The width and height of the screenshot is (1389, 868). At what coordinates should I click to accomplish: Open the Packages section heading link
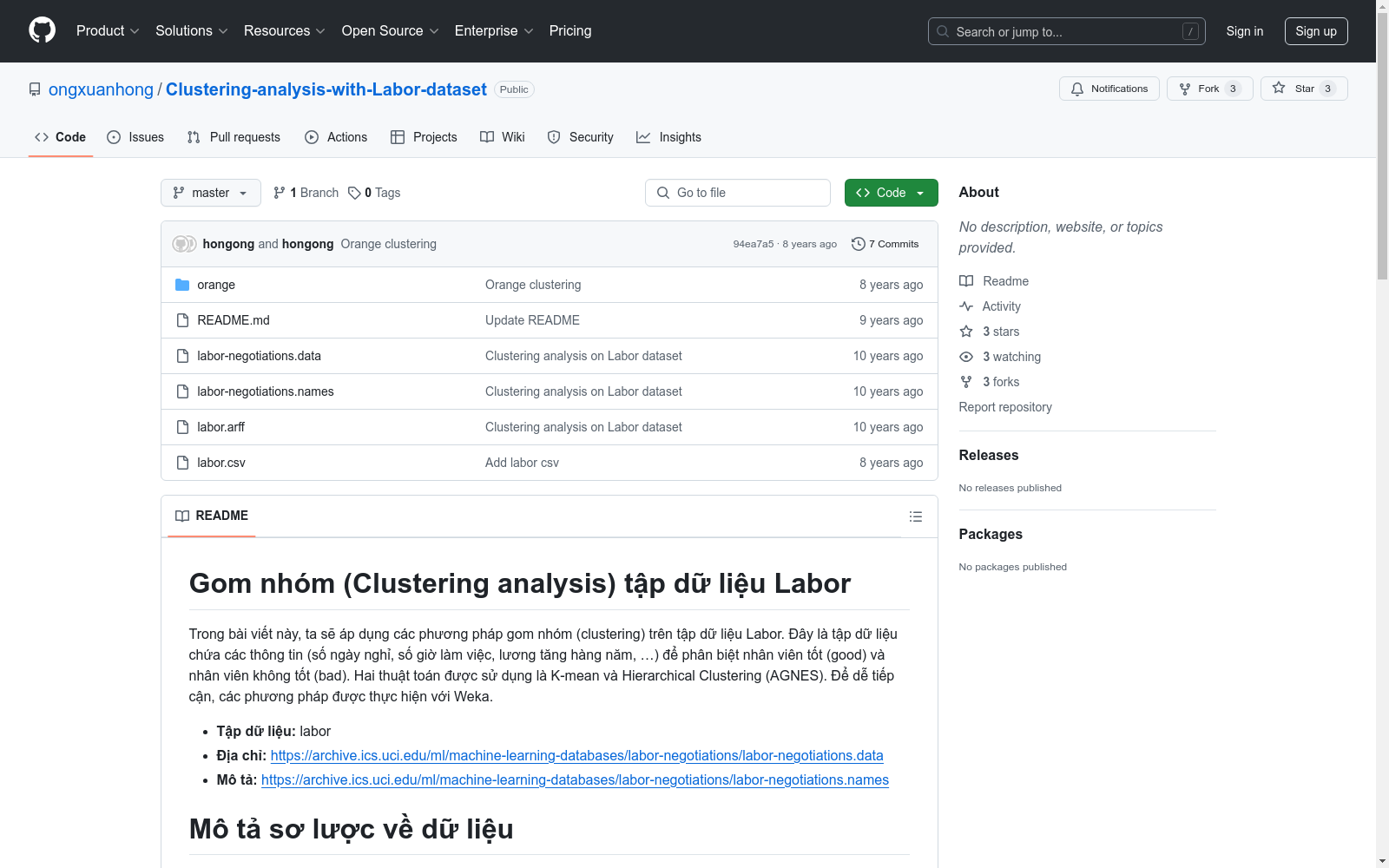[x=991, y=534]
